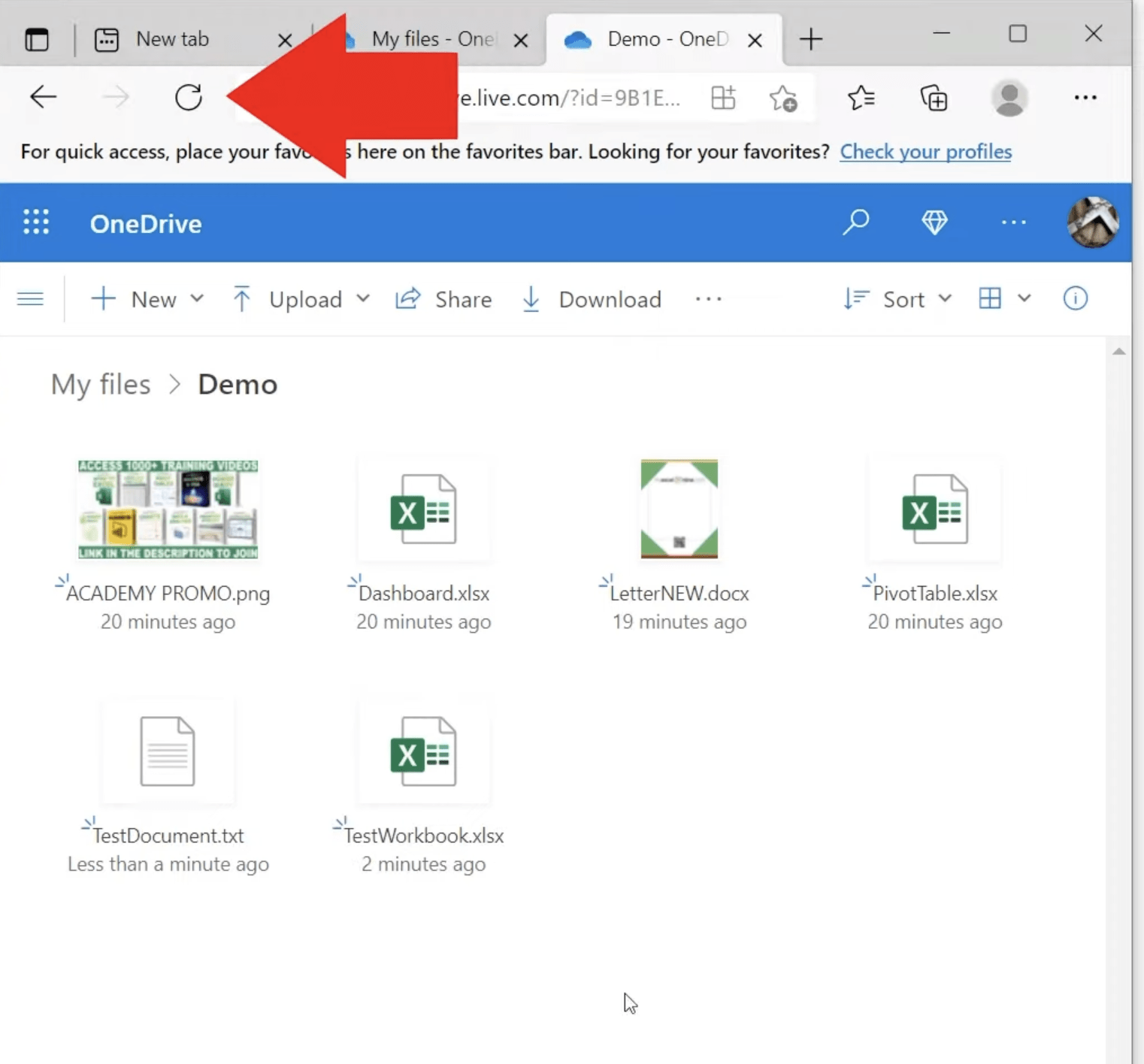The height and width of the screenshot is (1064, 1144).
Task: Select the TestDocument.txt file name
Action: [x=168, y=836]
